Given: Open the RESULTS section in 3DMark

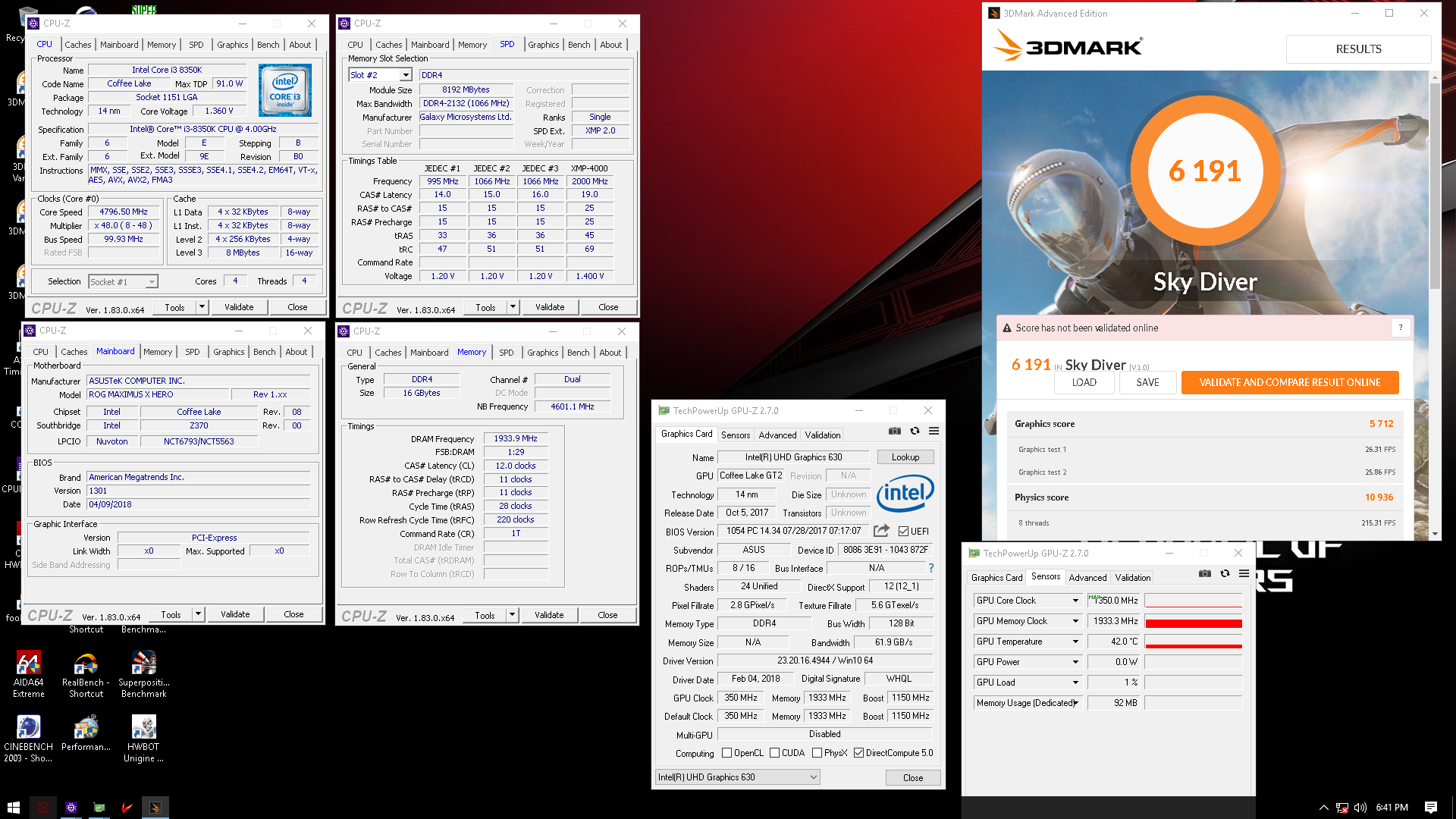Looking at the screenshot, I should point(1358,49).
